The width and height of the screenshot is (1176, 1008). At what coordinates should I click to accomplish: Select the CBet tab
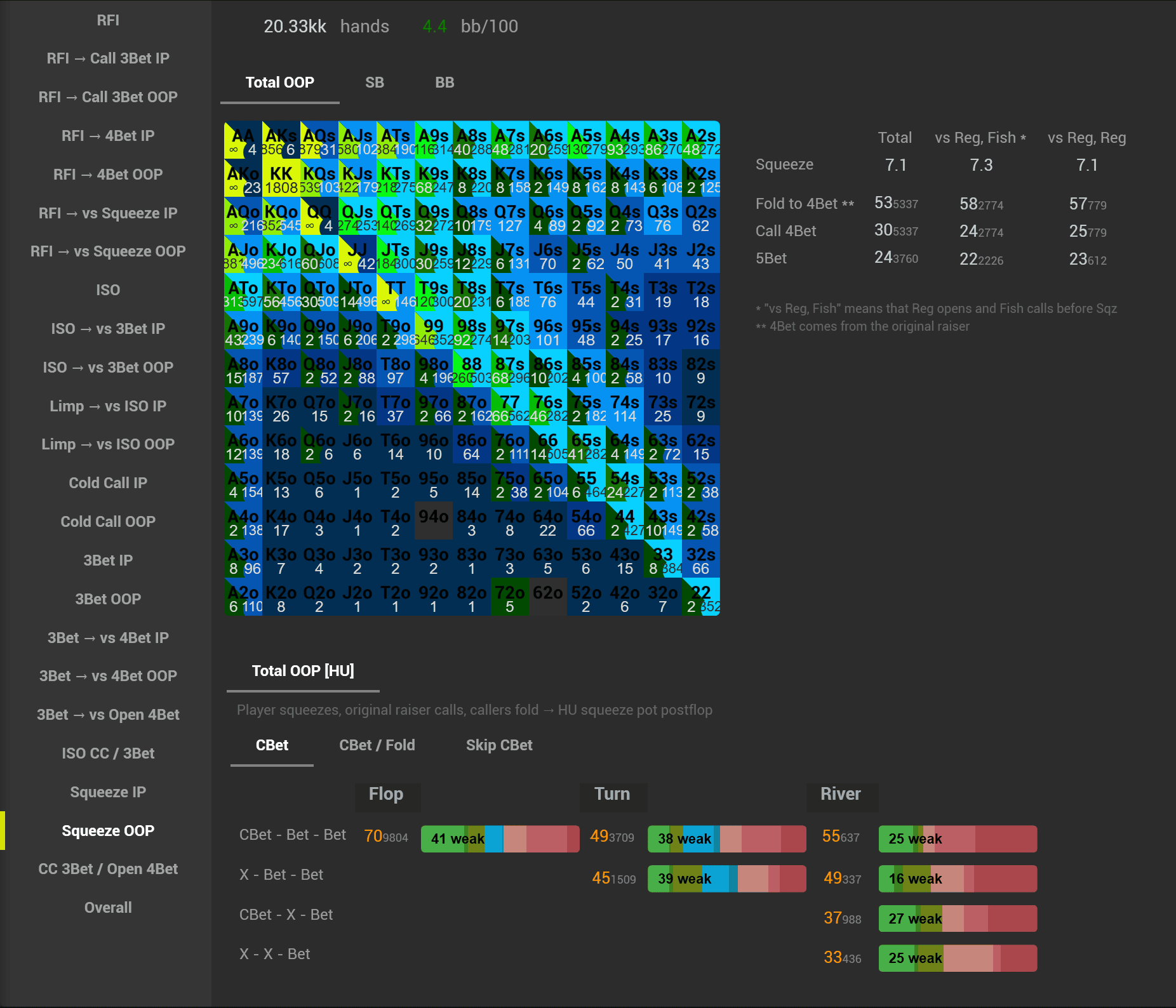tap(272, 745)
